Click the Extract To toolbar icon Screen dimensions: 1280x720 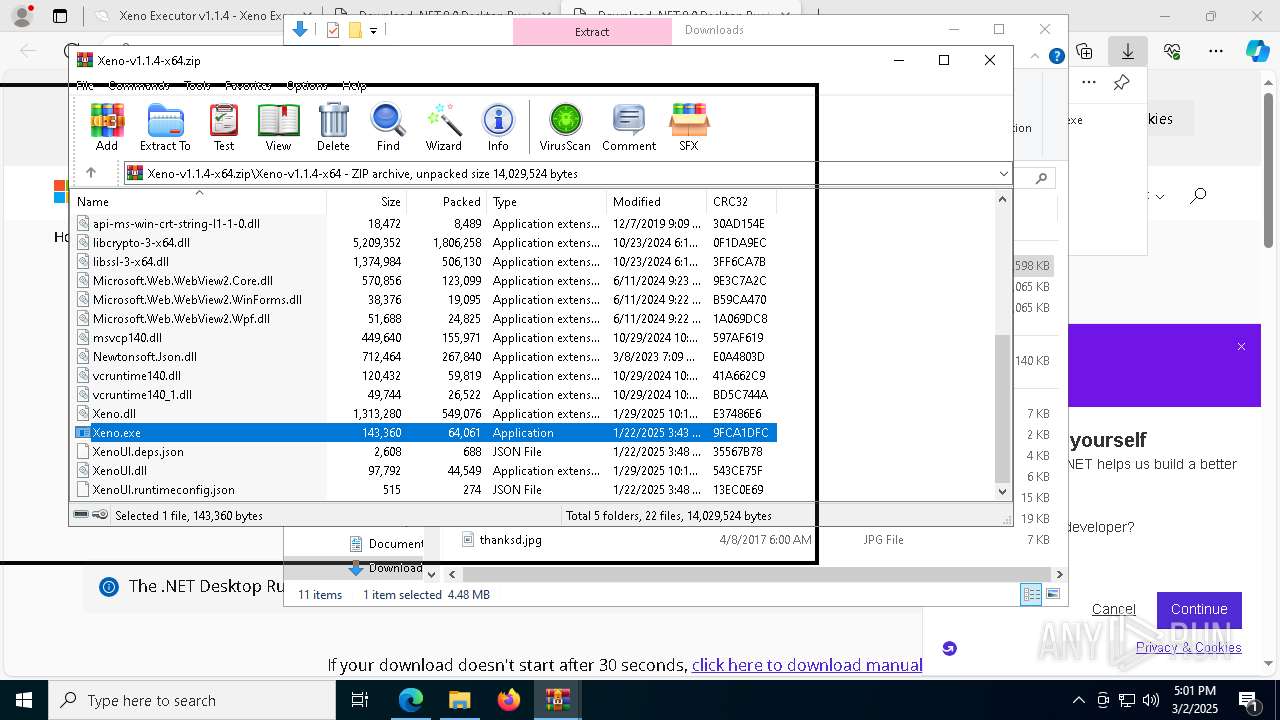[165, 127]
